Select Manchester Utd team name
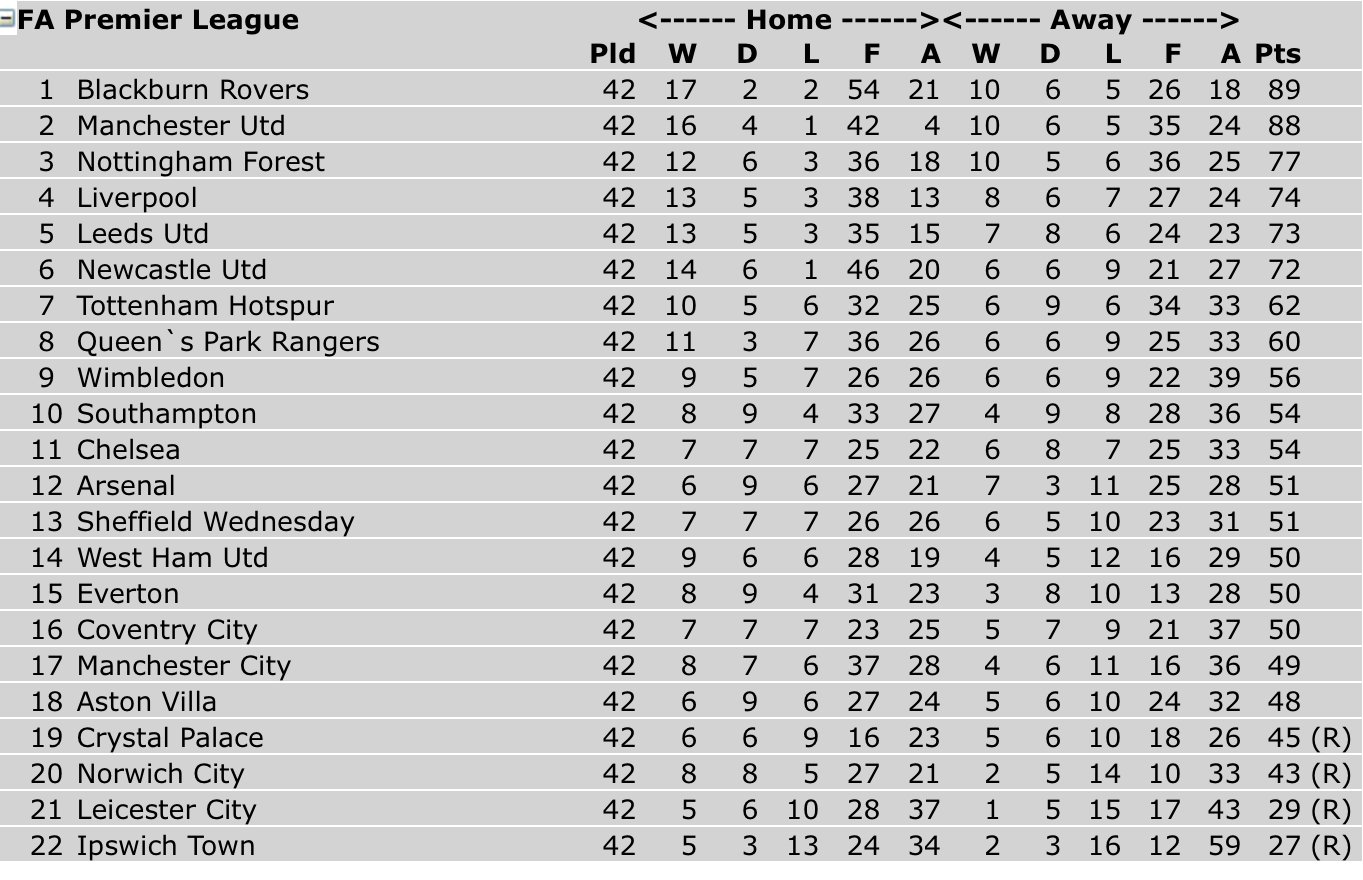The width and height of the screenshot is (1363, 880). click(181, 126)
